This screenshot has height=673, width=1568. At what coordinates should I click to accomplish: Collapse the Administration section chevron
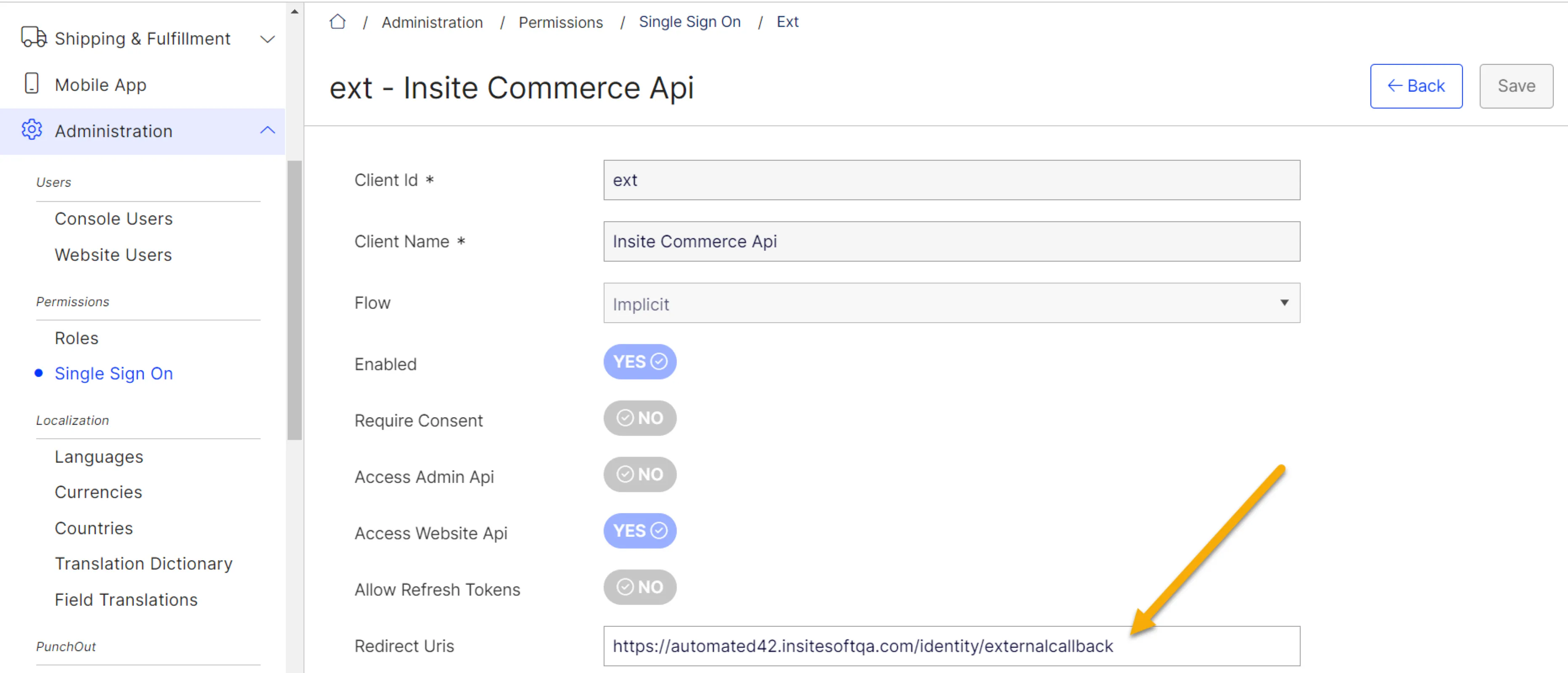tap(267, 130)
